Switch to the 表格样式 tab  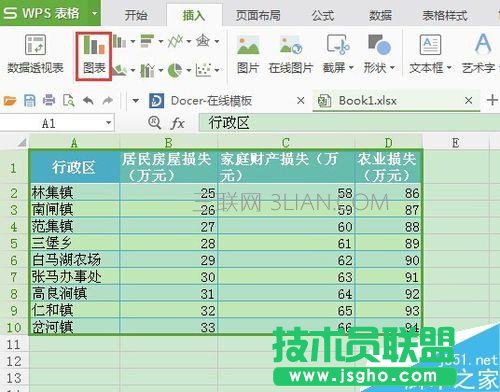tap(445, 15)
